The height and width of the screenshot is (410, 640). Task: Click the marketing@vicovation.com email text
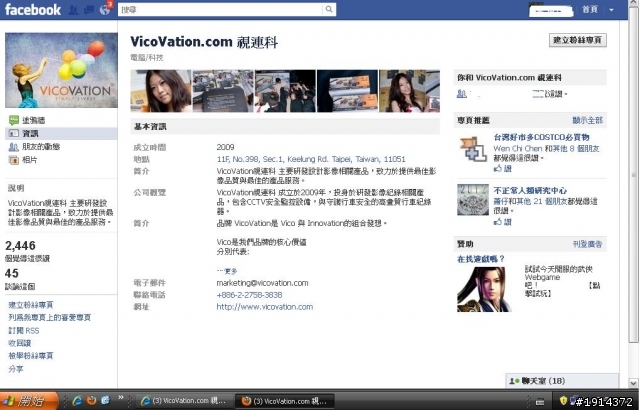(x=262, y=283)
